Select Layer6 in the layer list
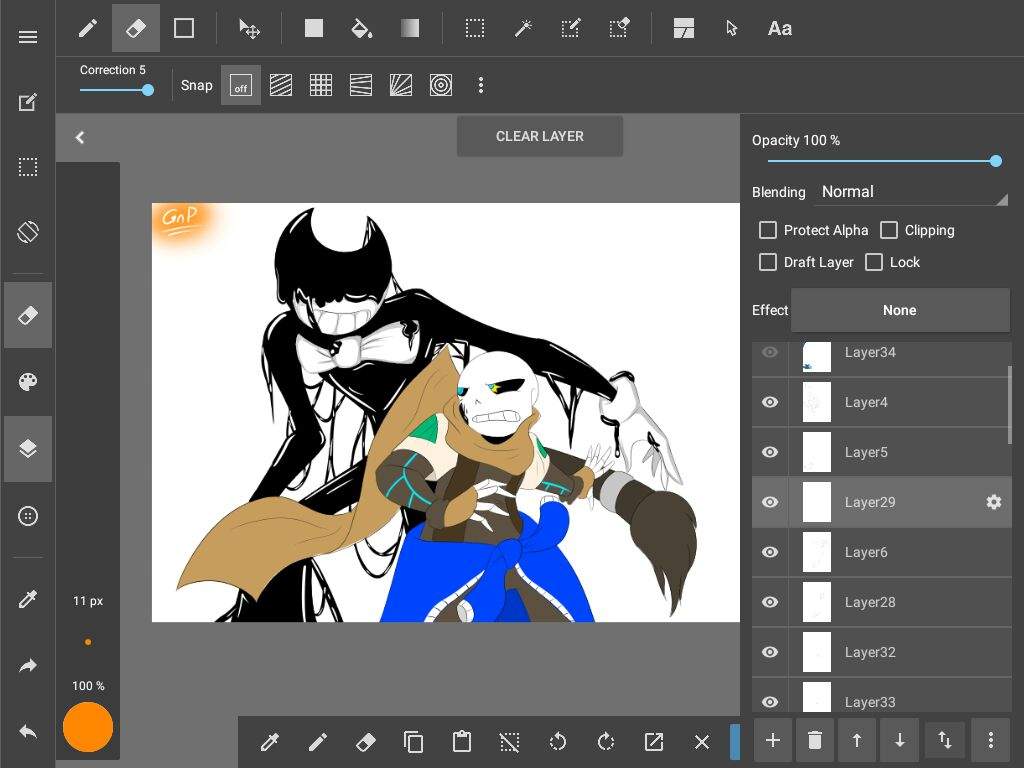 coord(882,552)
